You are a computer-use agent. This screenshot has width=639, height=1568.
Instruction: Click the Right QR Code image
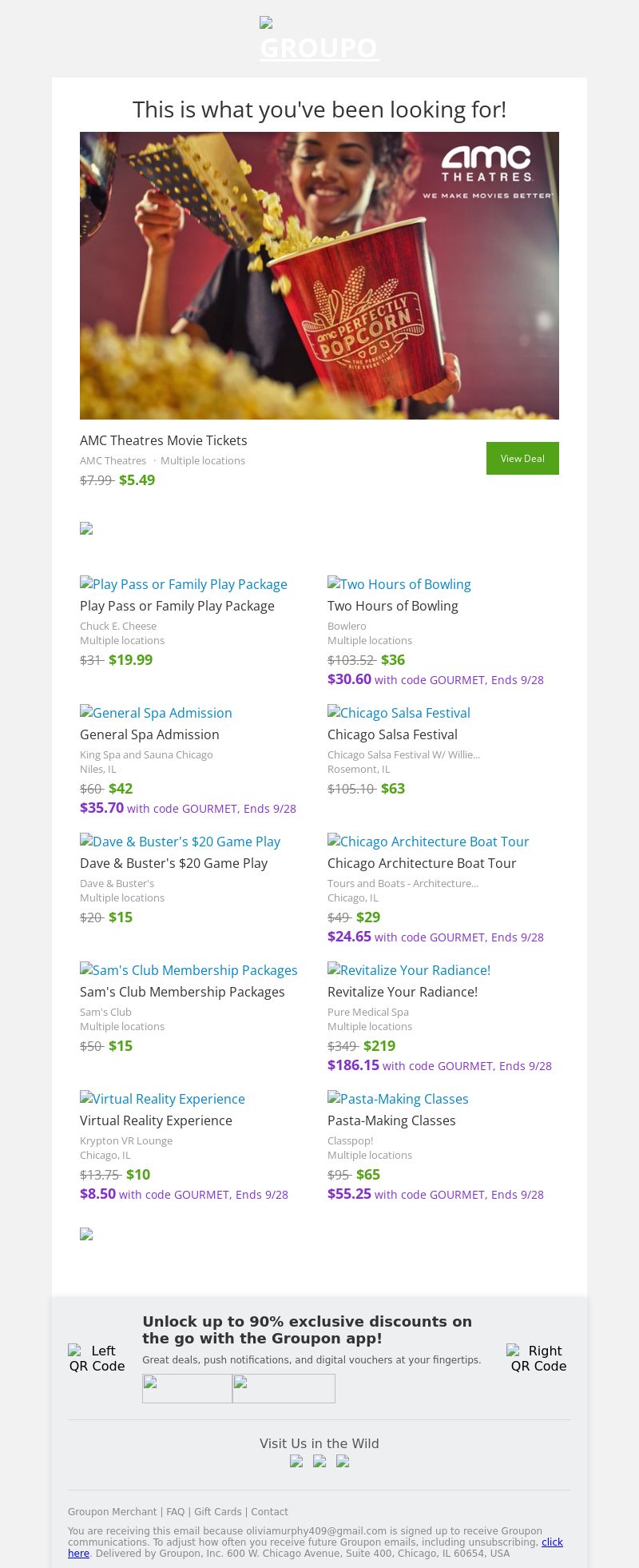point(538,1358)
